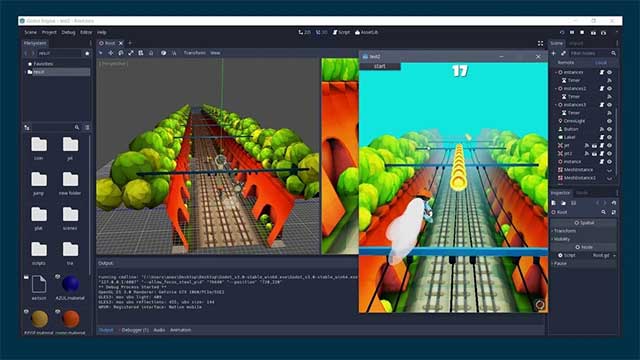Open the Scene menu
The height and width of the screenshot is (360, 640).
tap(31, 32)
